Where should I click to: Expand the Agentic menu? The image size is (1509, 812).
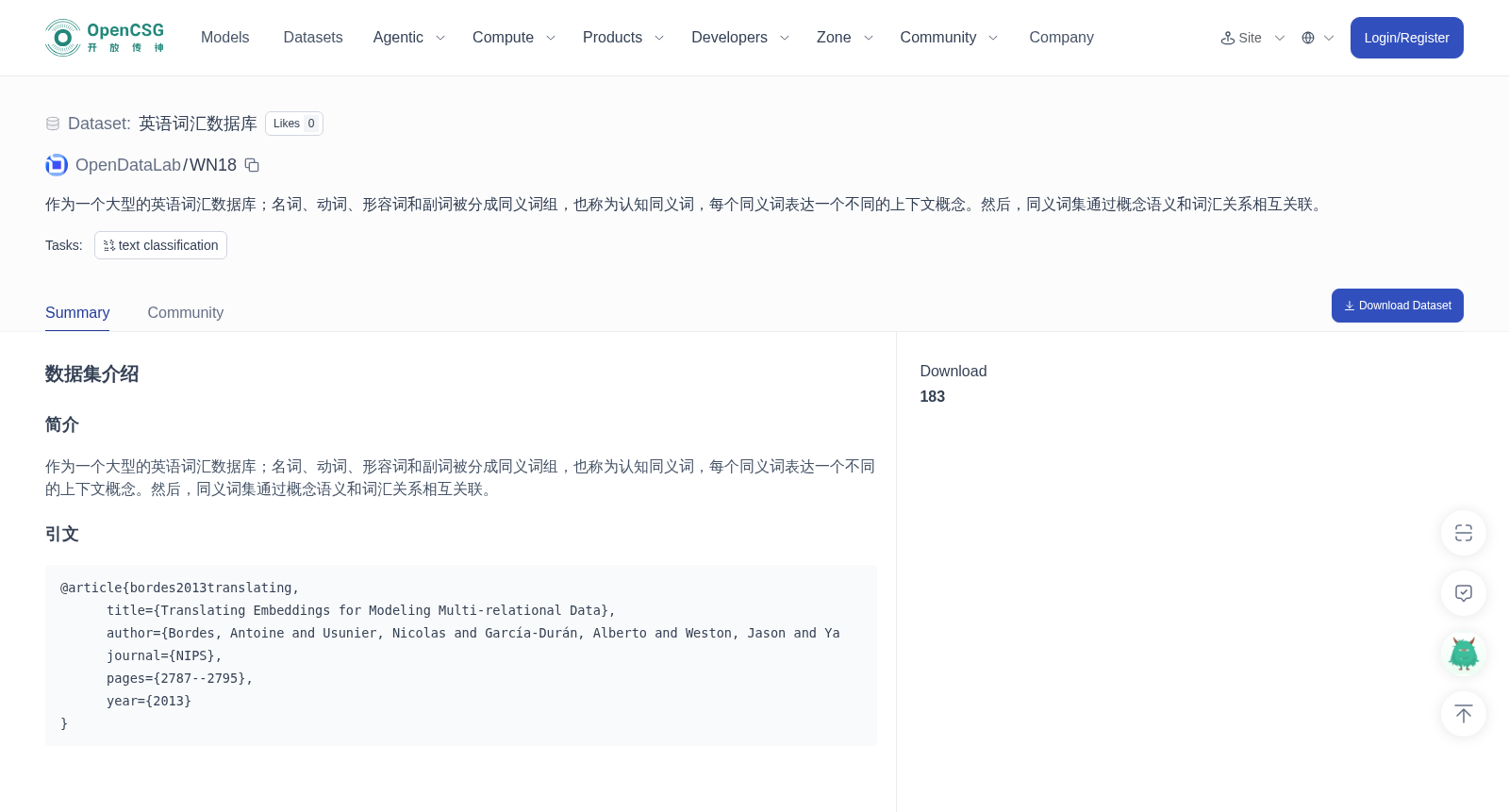coord(408,38)
